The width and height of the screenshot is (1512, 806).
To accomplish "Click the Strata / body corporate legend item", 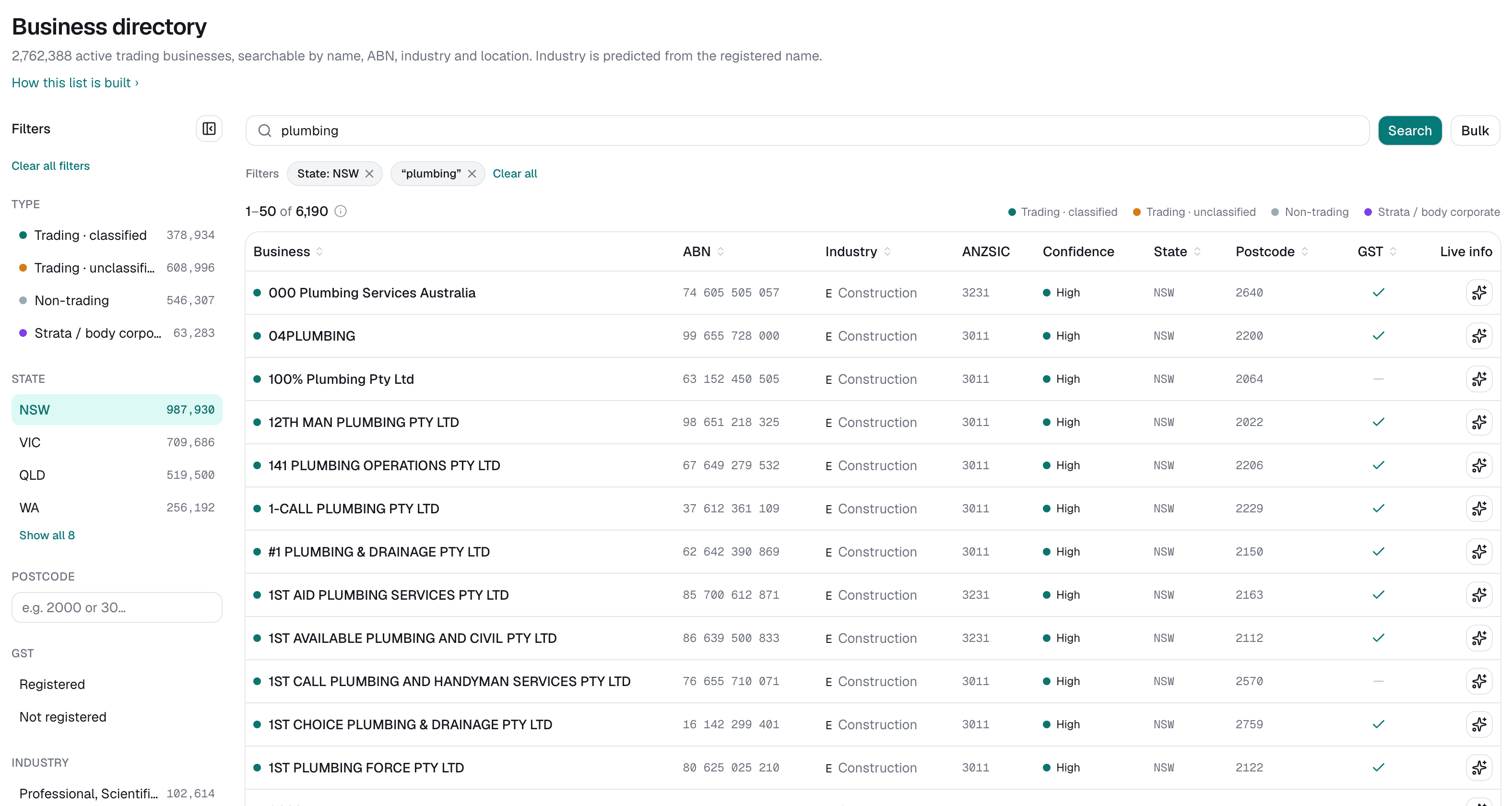I will point(1431,212).
